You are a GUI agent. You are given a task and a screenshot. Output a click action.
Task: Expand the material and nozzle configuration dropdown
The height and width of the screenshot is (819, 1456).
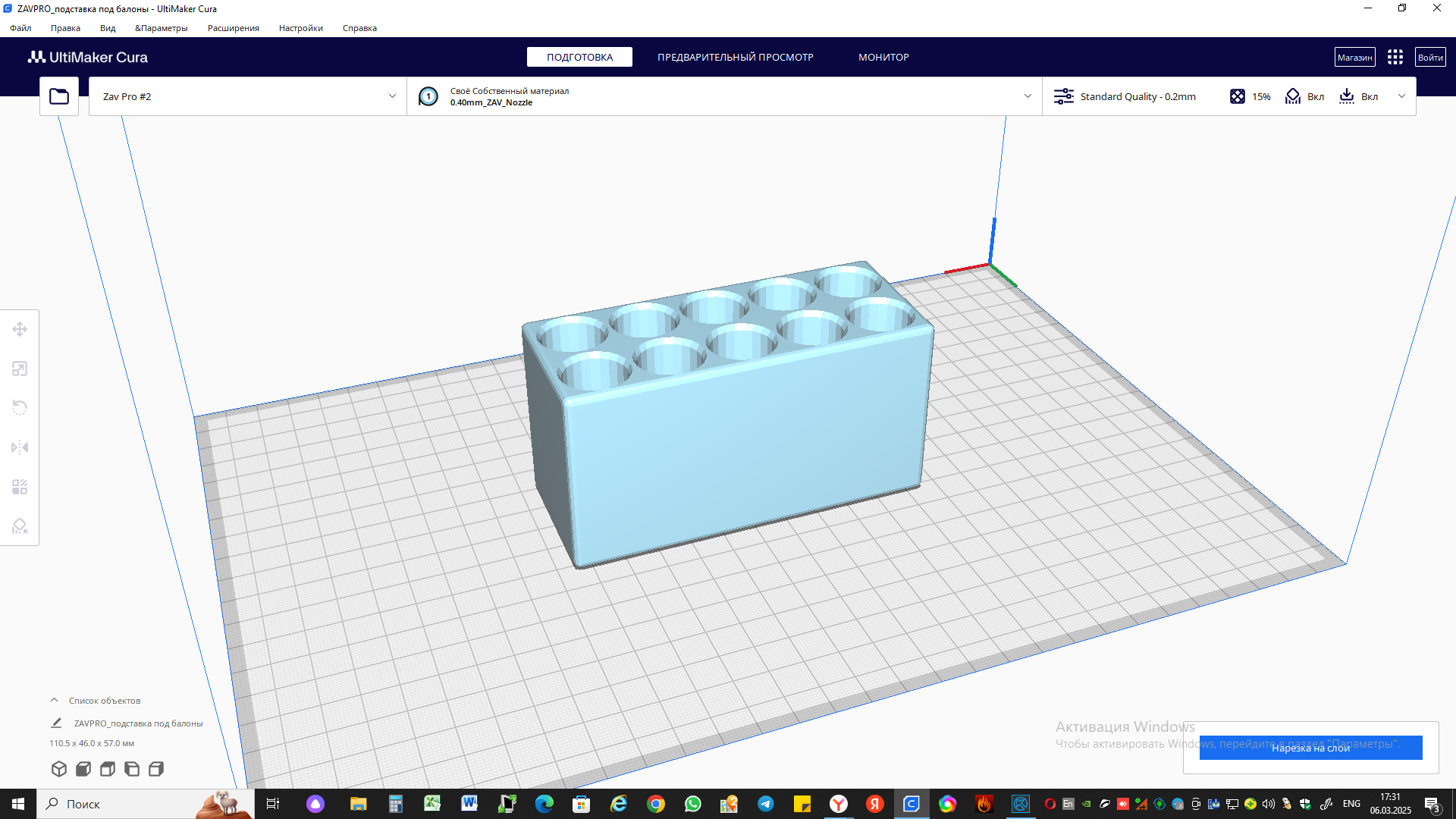[1028, 96]
